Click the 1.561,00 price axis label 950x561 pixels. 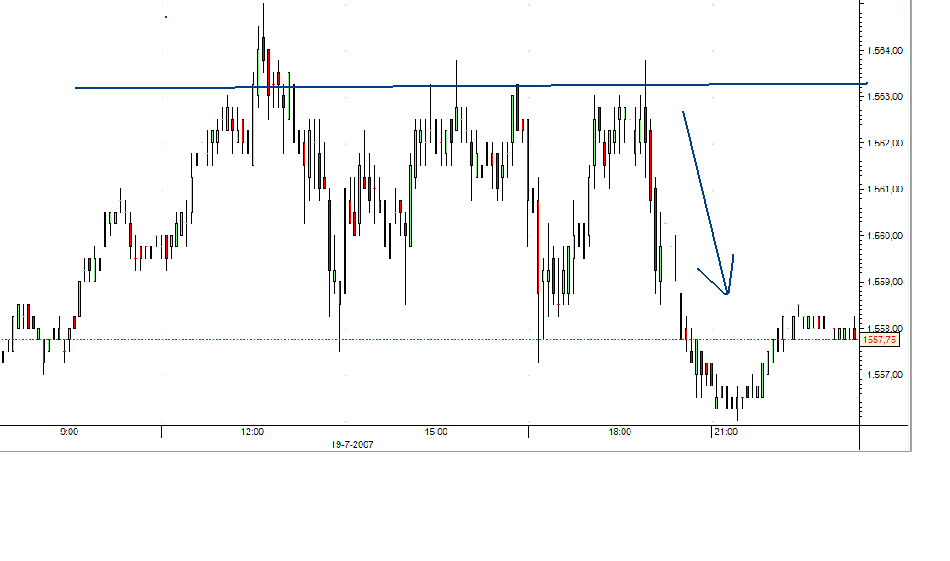[x=885, y=189]
